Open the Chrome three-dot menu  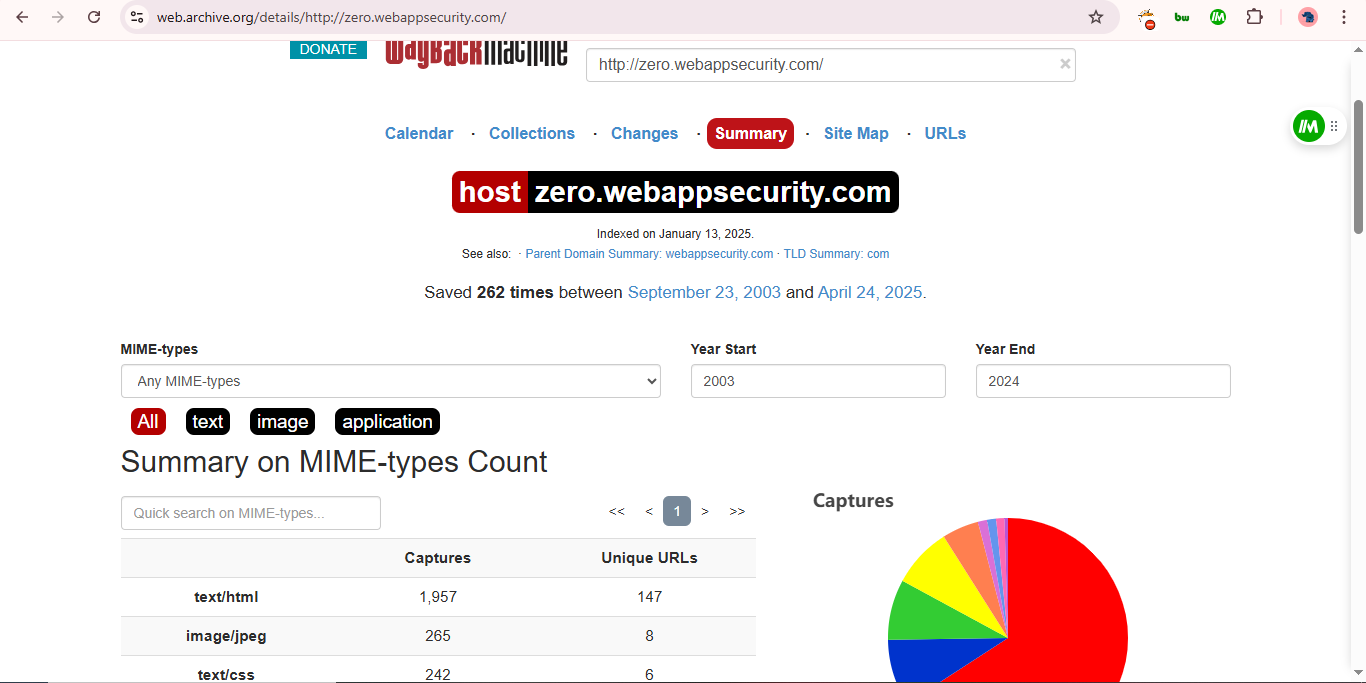click(x=1344, y=17)
